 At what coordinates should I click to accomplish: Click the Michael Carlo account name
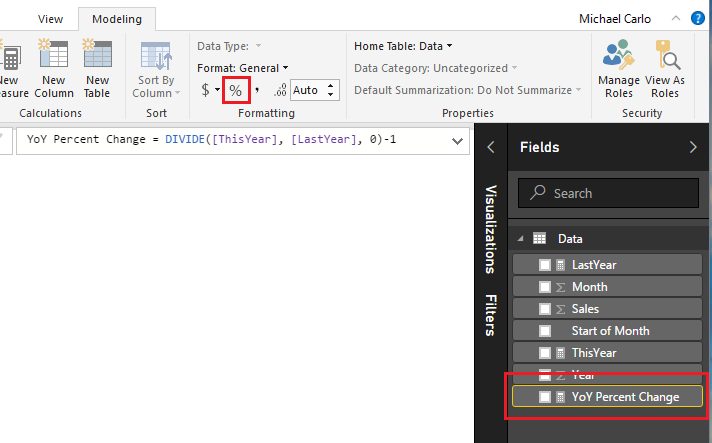tap(614, 19)
